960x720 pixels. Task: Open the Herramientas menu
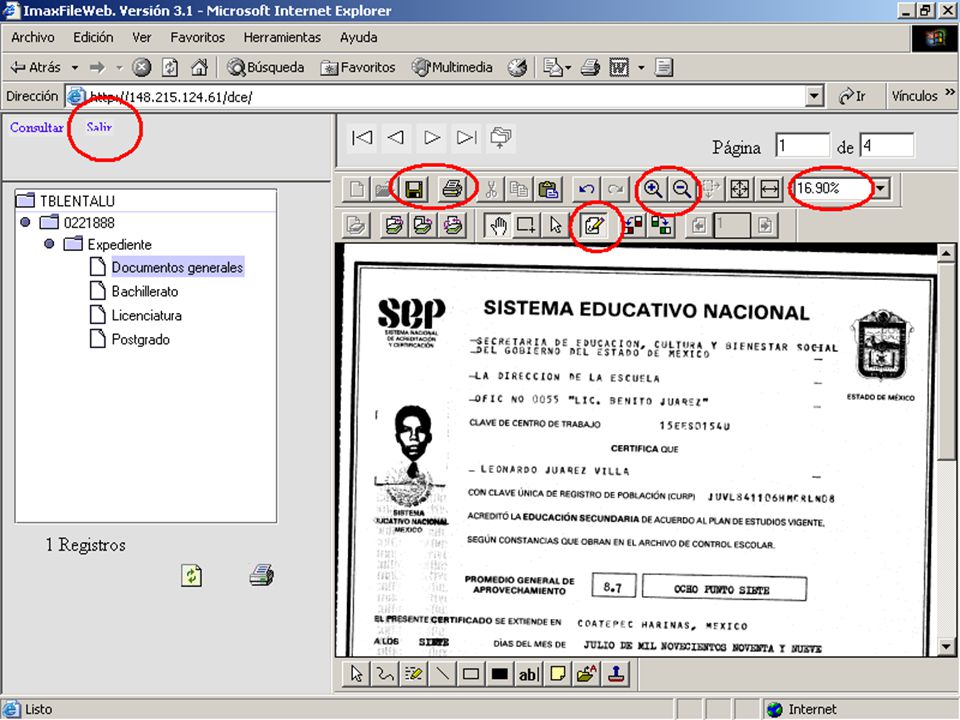tap(282, 37)
